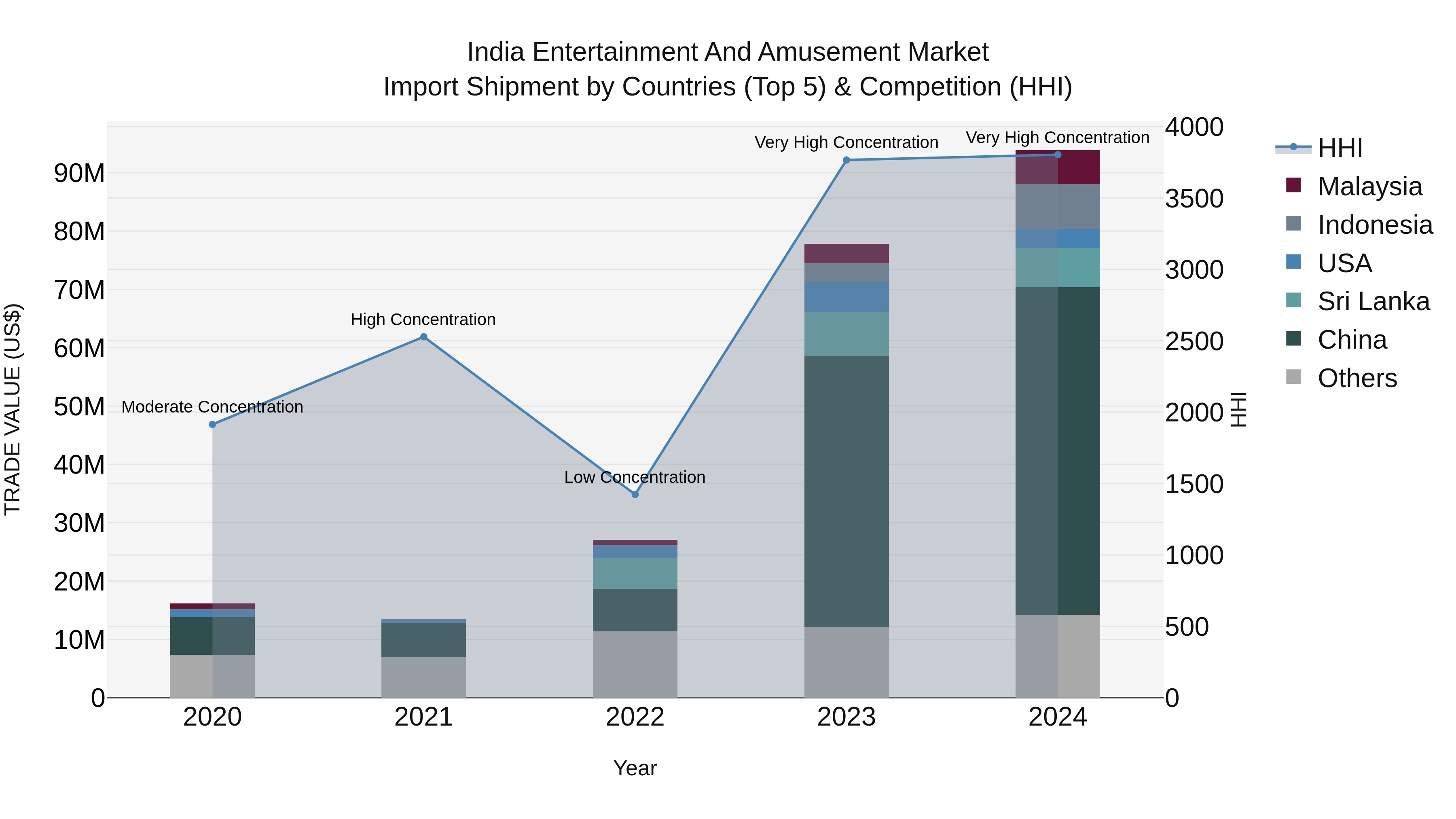Click the 'Moderate Concentration' annotation
The height and width of the screenshot is (819, 1456).
point(212,407)
